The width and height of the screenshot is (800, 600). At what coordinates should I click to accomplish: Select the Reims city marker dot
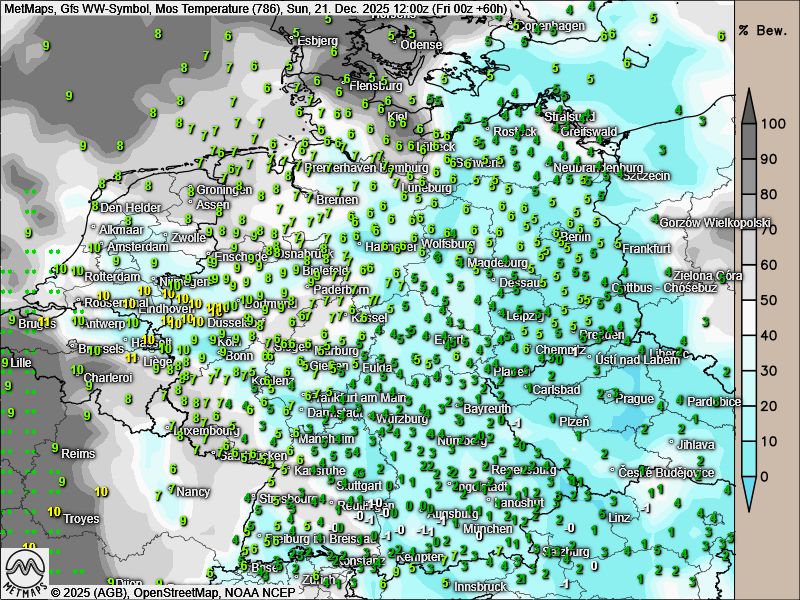[58, 453]
